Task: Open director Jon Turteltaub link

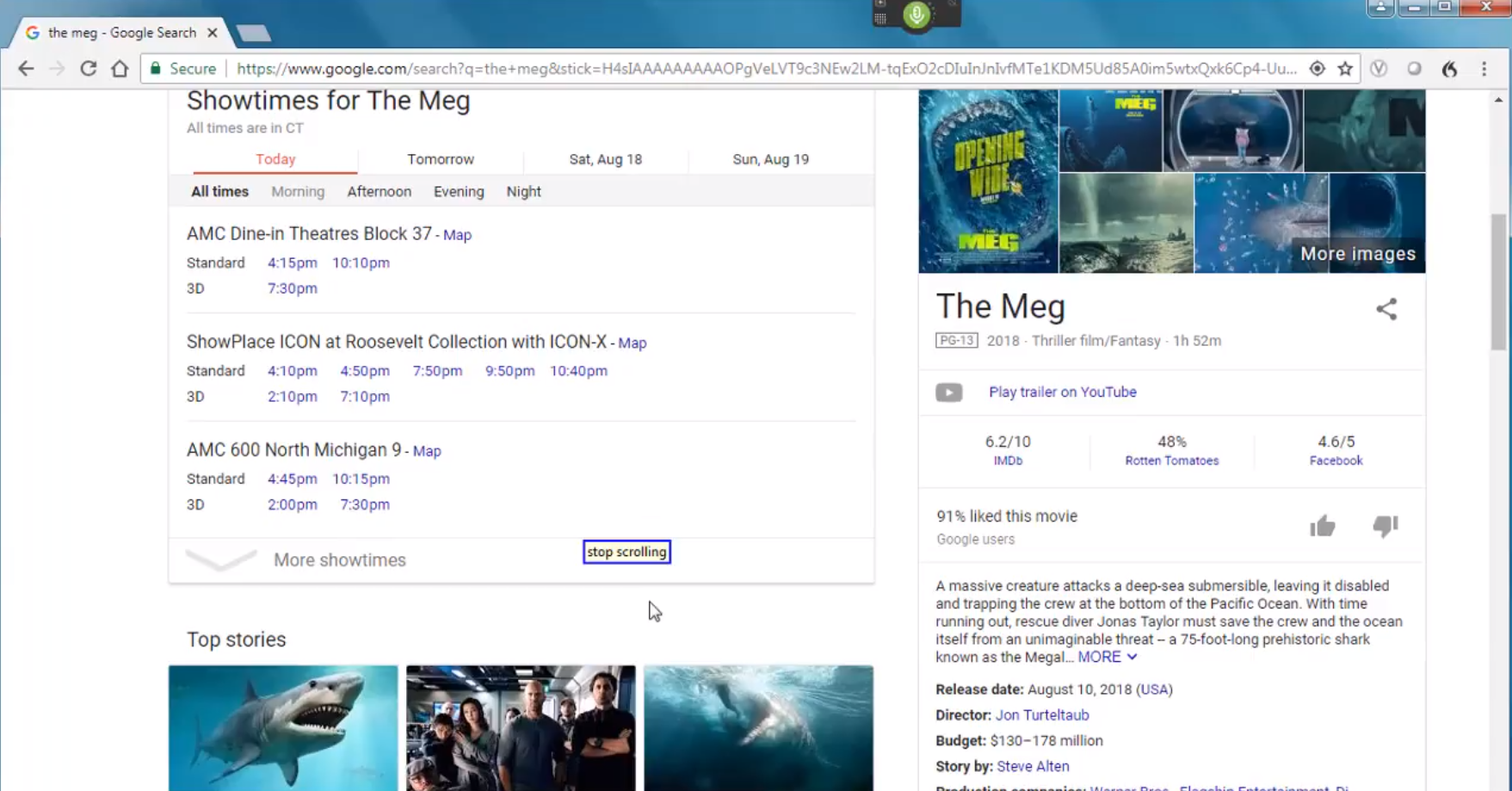Action: pyautogui.click(x=1042, y=715)
